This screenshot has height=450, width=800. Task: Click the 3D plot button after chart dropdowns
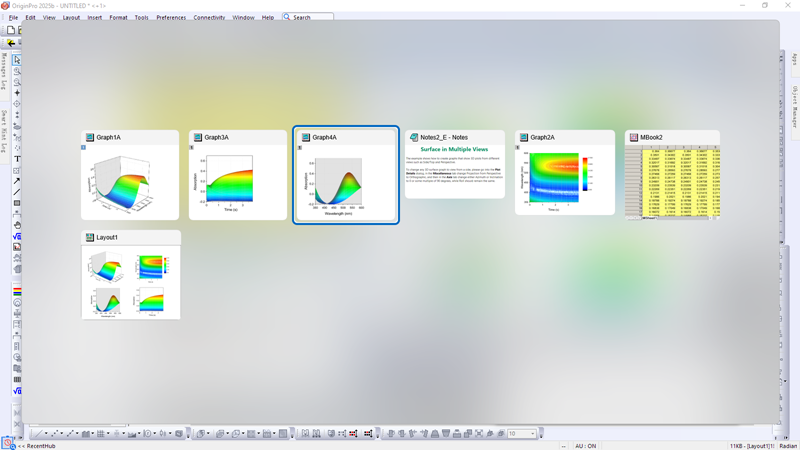pyautogui.click(x=179, y=434)
